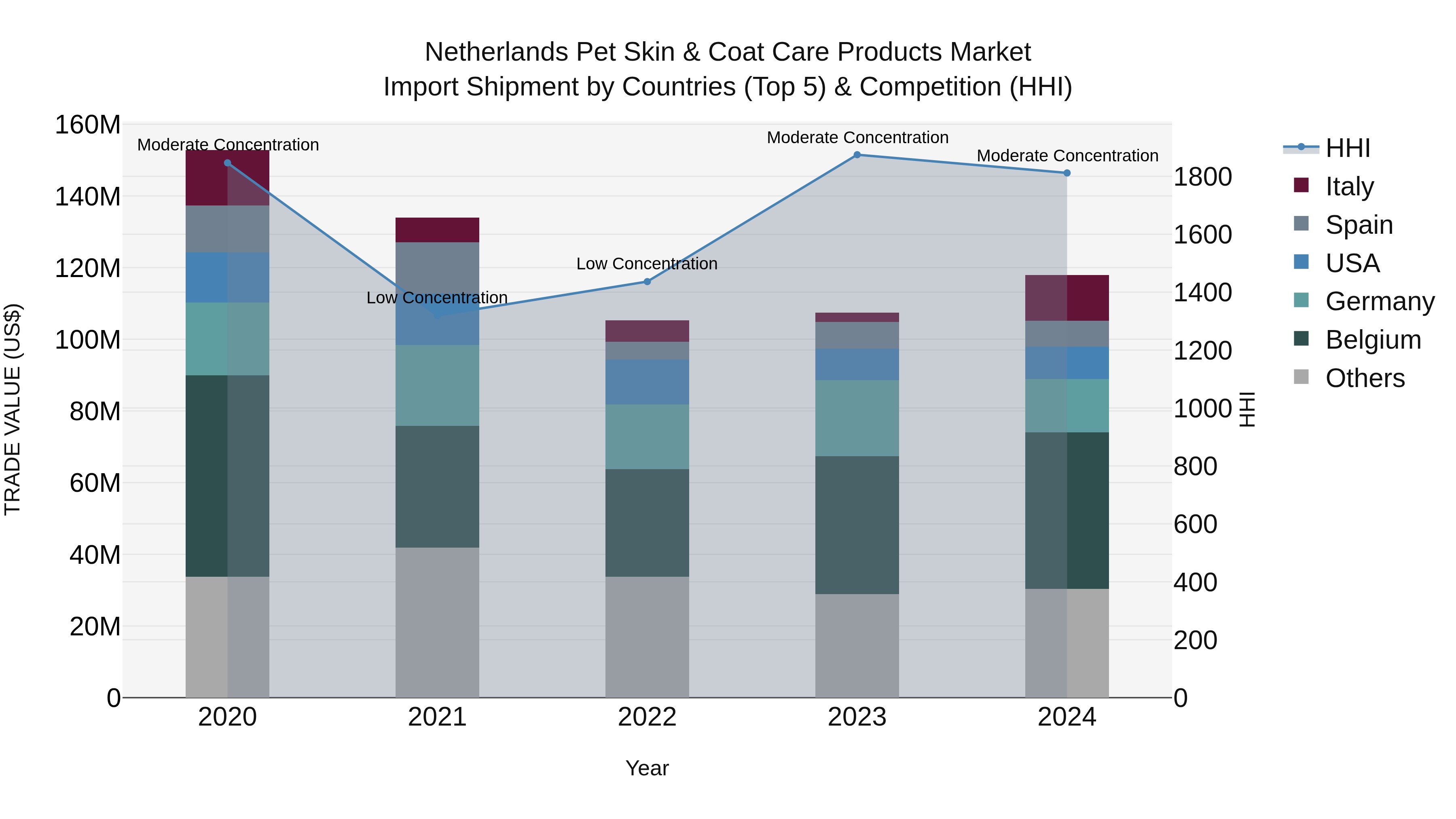Toggle the Spain legend item
This screenshot has height=819, width=1456.
pyautogui.click(x=1343, y=224)
